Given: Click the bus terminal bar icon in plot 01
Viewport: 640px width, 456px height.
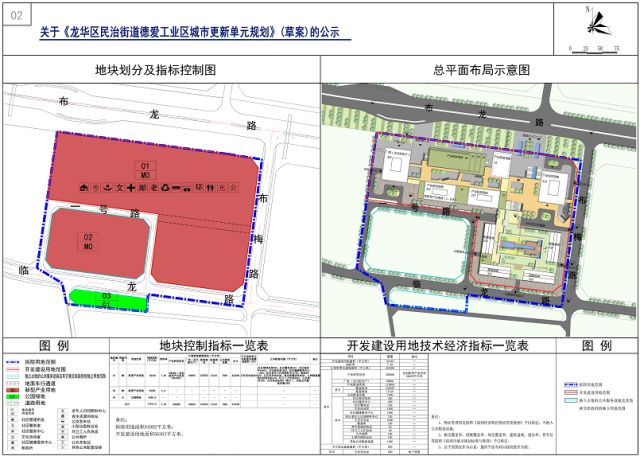Looking at the screenshot, I should point(176,188).
